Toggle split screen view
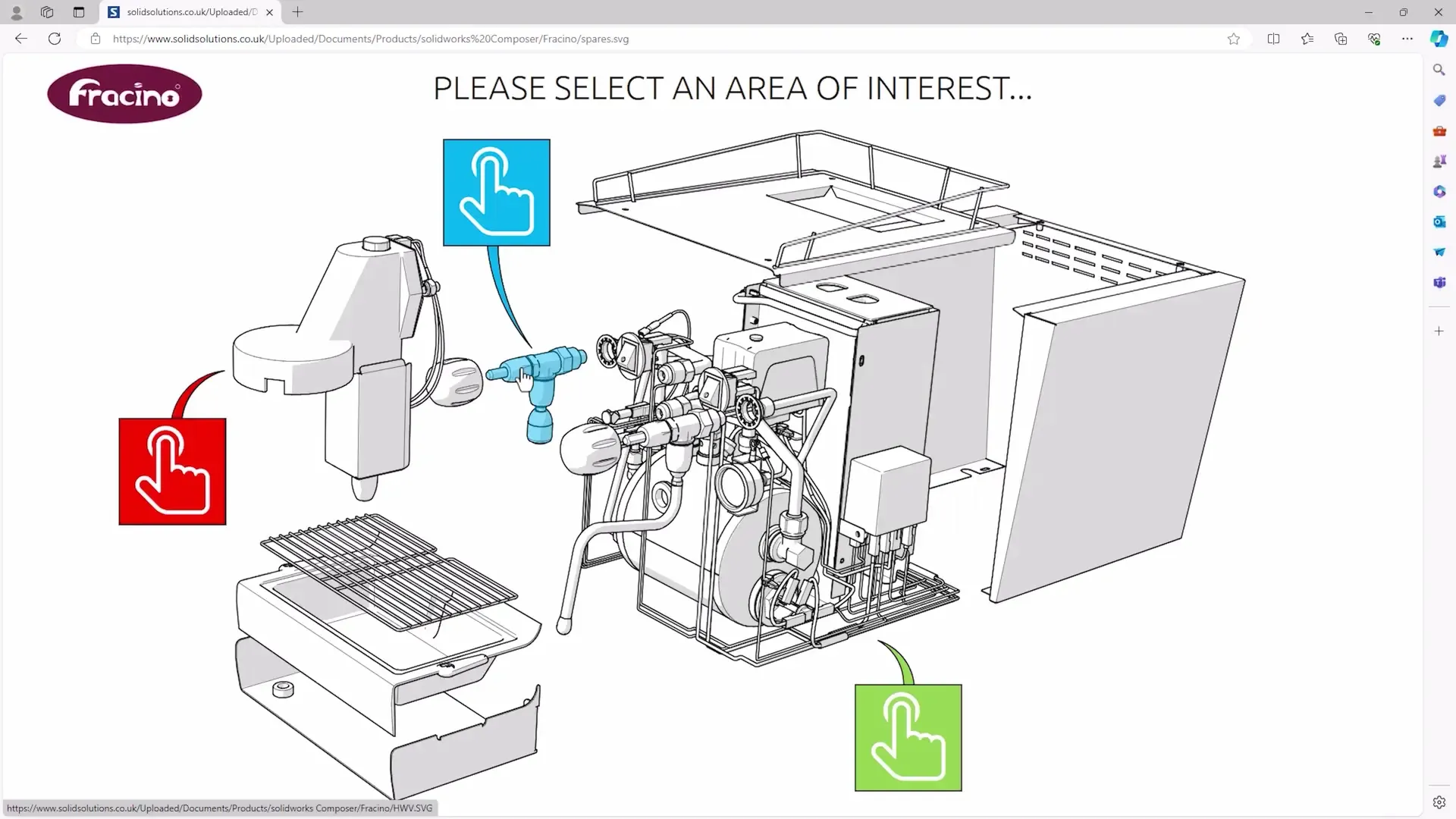This screenshot has width=1456, height=819. 1273,39
